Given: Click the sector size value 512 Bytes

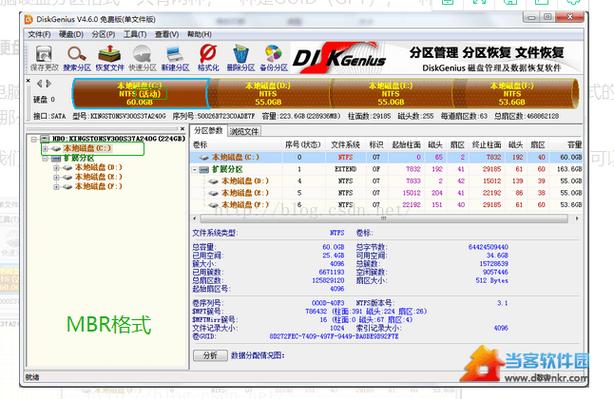Looking at the screenshot, I should (x=492, y=281).
